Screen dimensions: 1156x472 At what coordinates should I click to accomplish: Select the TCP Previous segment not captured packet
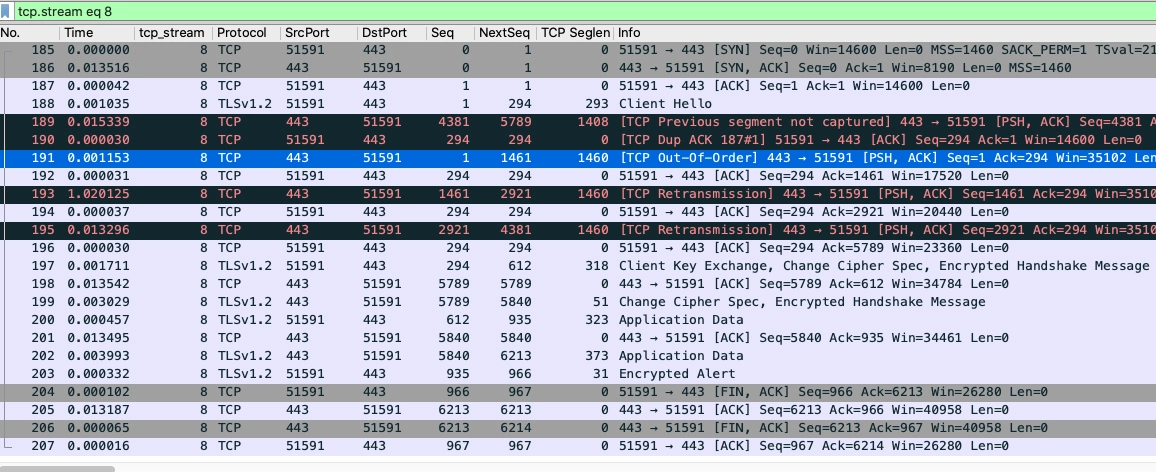(578, 122)
